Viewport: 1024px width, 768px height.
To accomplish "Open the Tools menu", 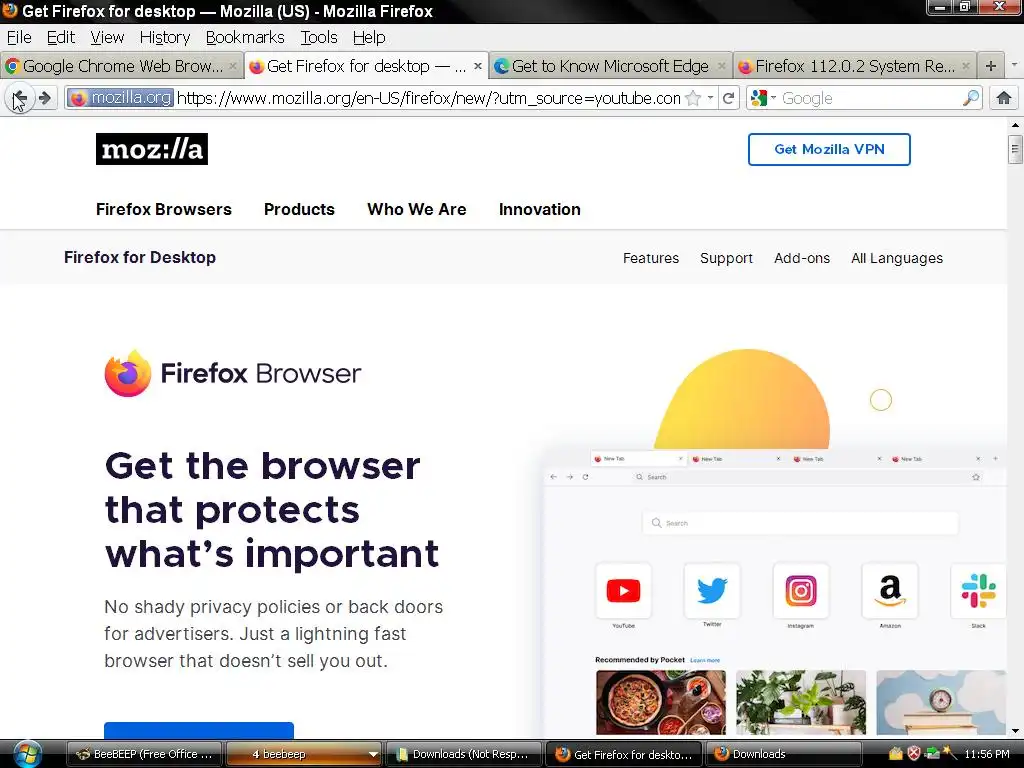I will pos(319,37).
